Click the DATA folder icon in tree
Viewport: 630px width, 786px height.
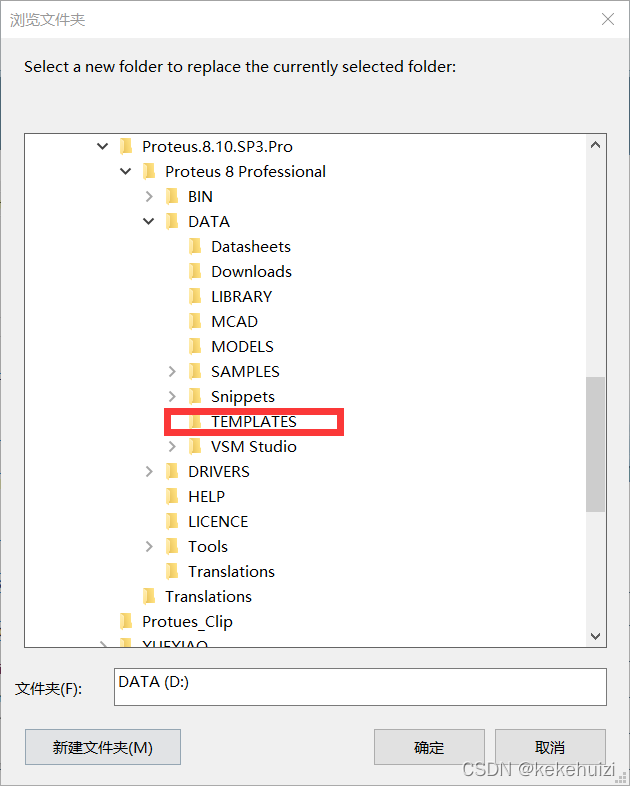[x=172, y=221]
